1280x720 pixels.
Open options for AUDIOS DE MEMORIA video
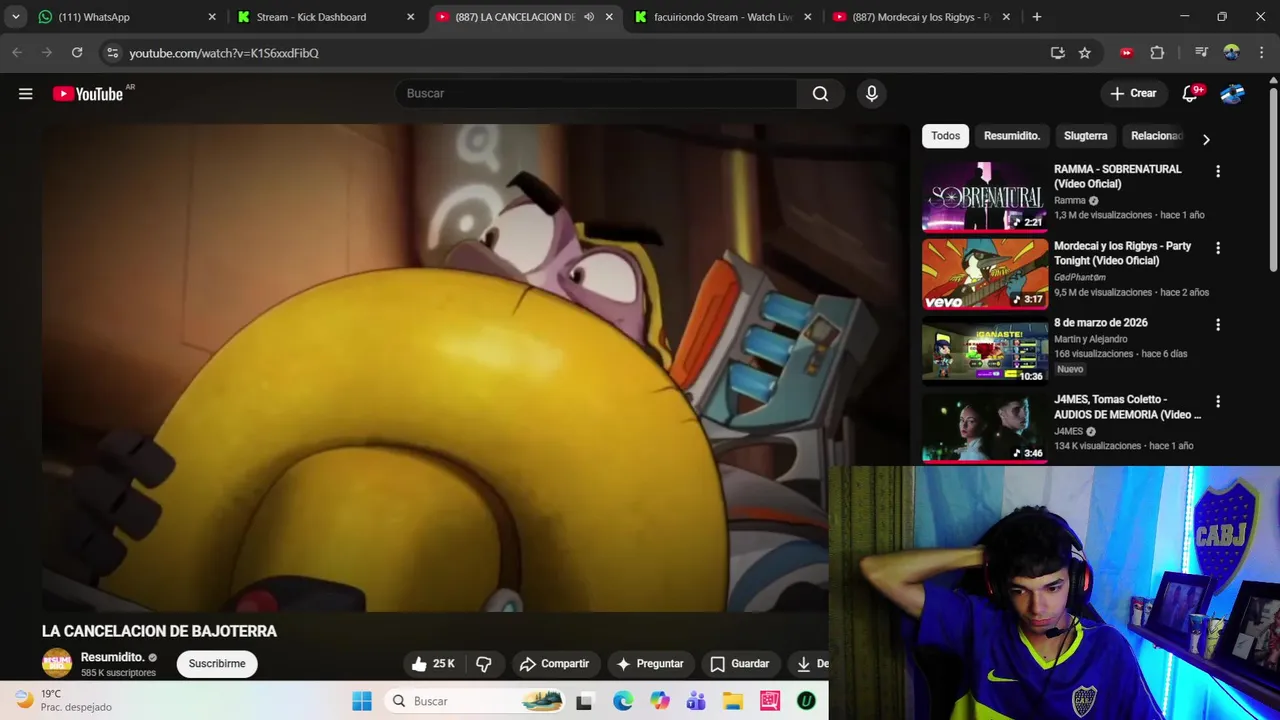[x=1218, y=402]
